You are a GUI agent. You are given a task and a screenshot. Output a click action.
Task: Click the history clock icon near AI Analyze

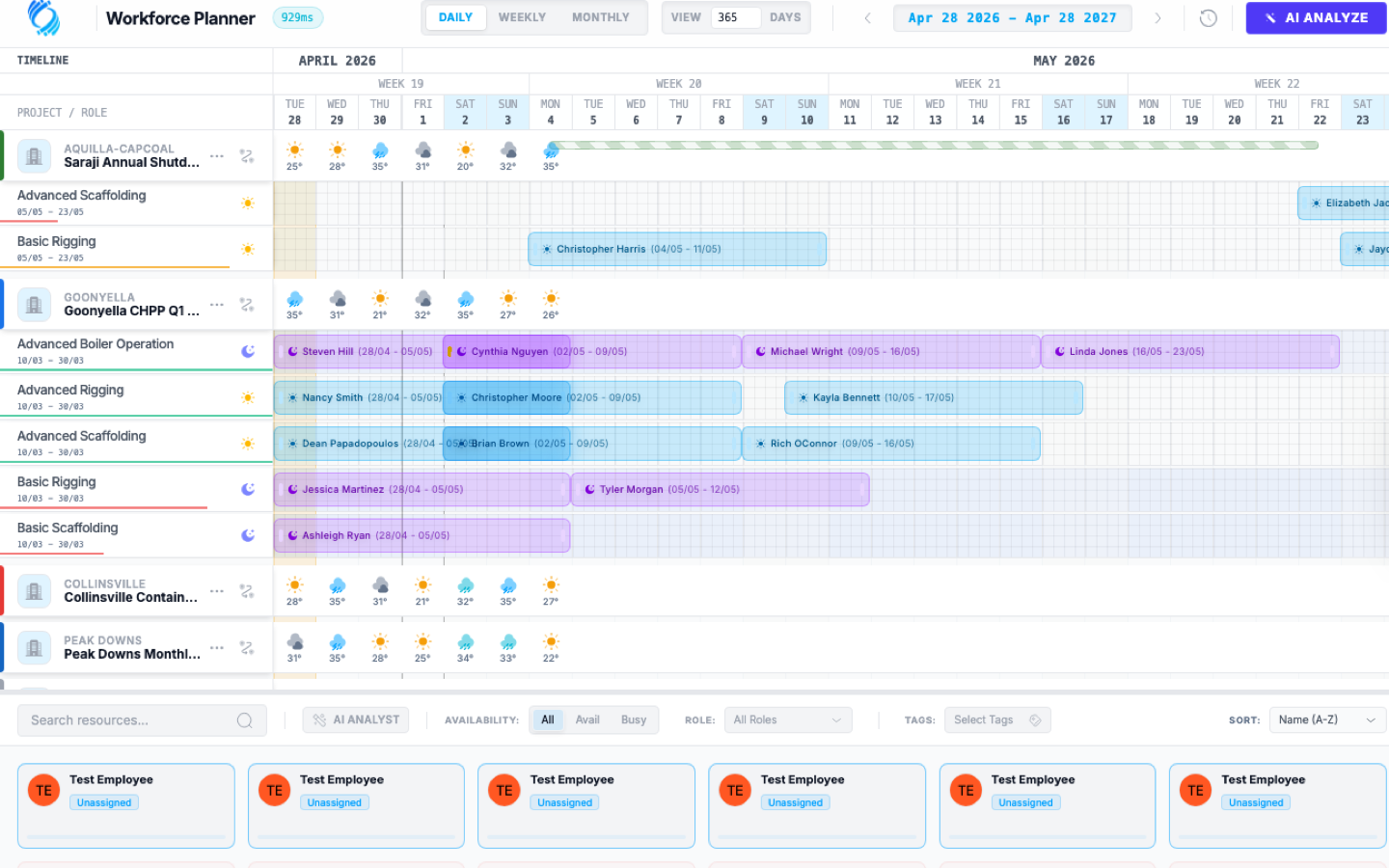pos(1208,17)
